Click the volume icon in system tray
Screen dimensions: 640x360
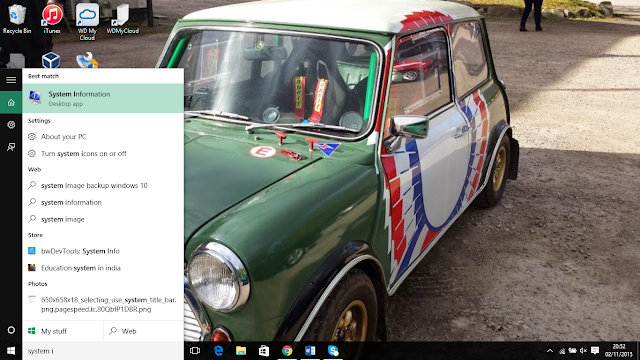[x=583, y=351]
